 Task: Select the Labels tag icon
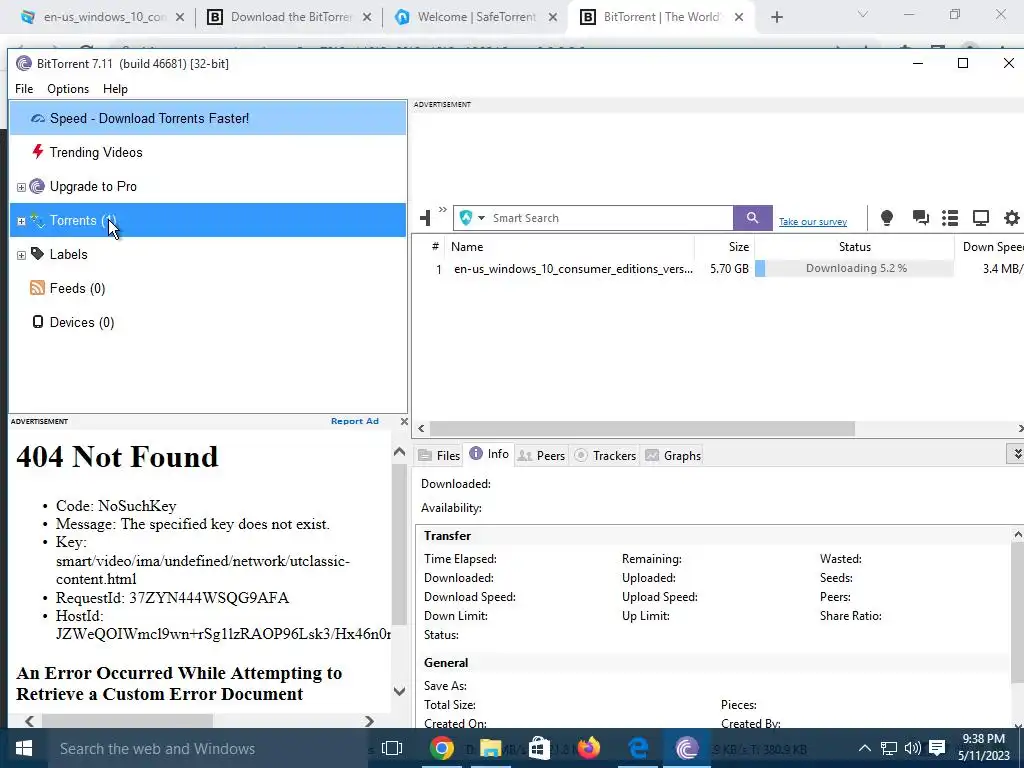[37, 254]
